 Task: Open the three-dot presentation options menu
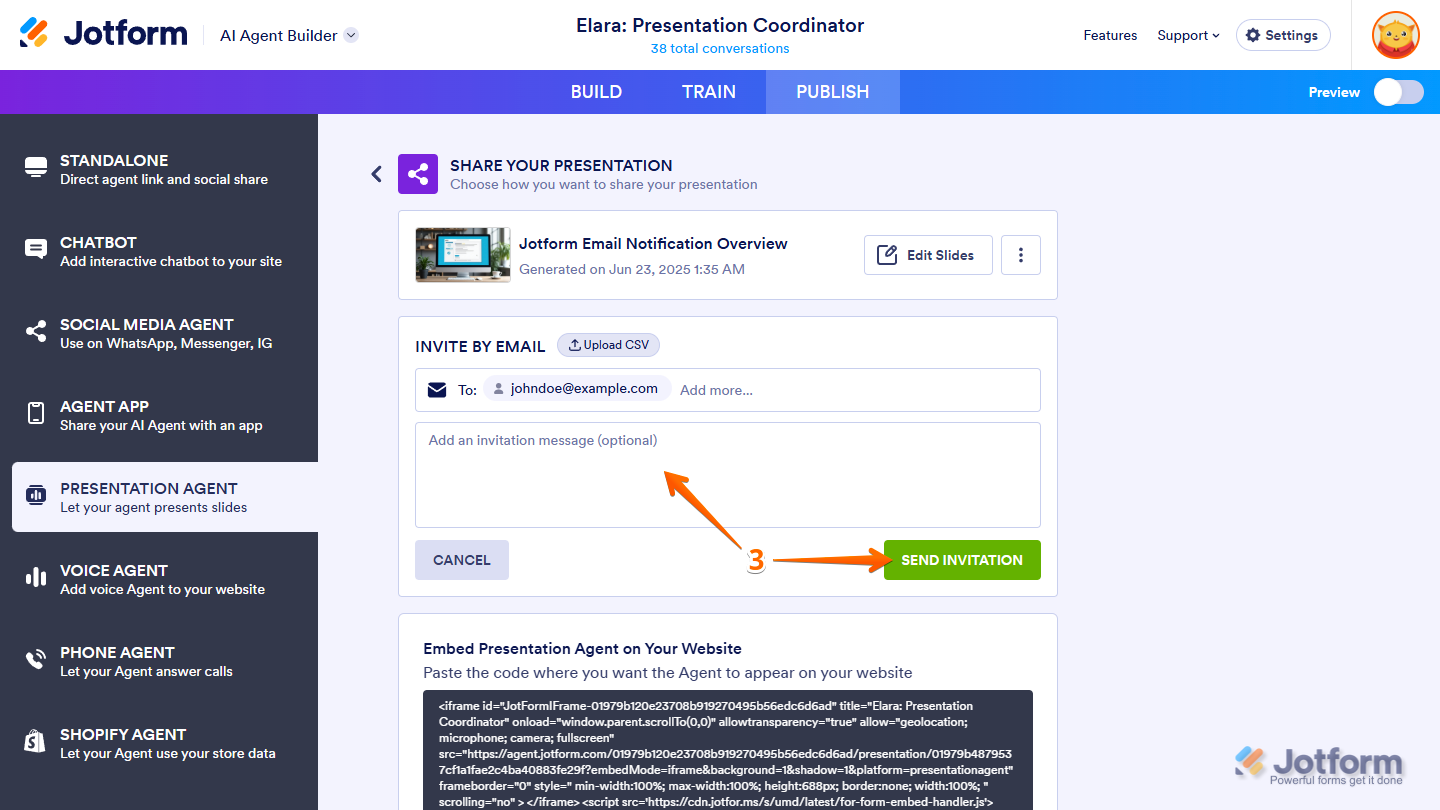(x=1020, y=255)
